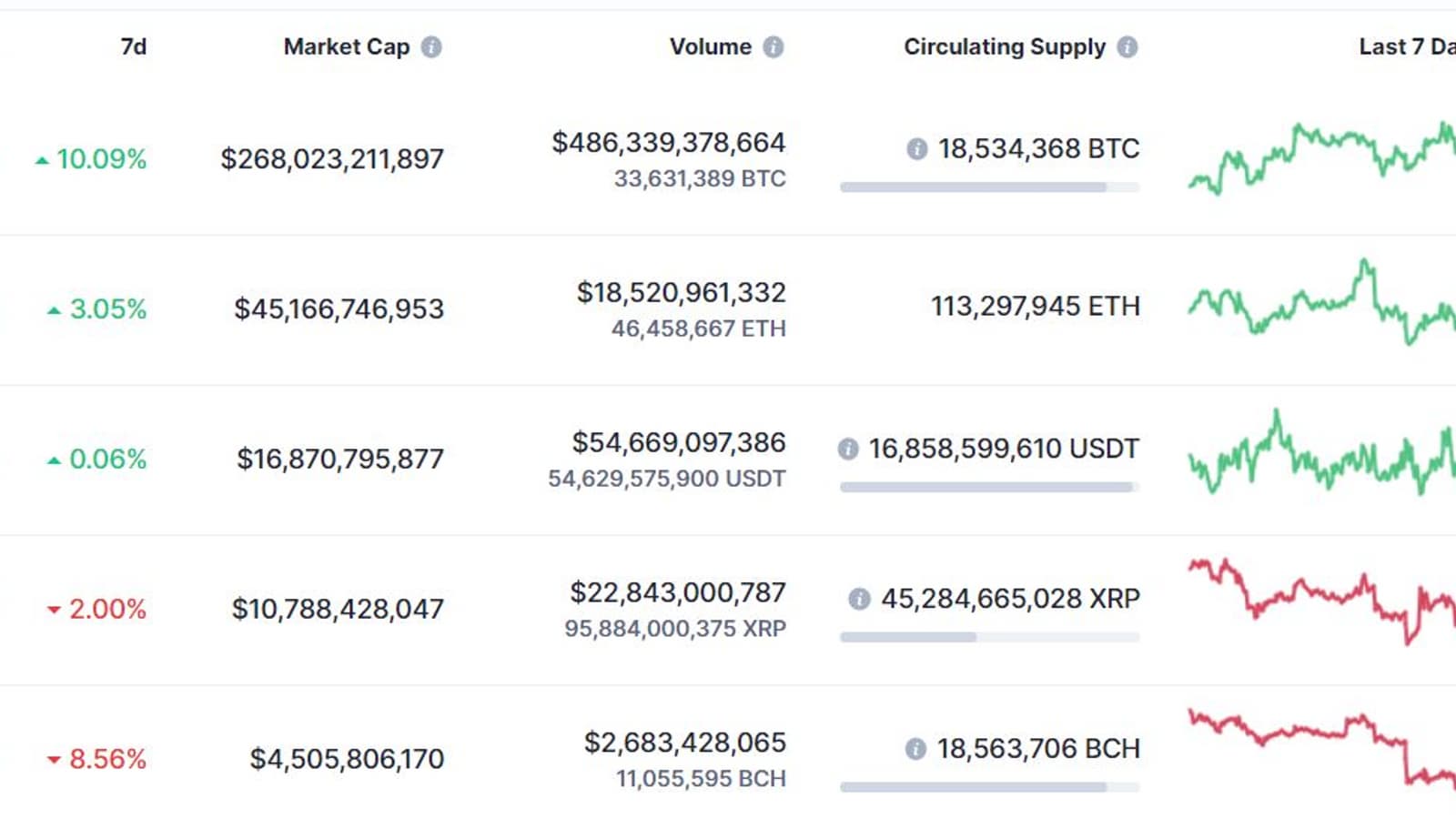This screenshot has width=1456, height=819.
Task: Sort by the Market Cap column header
Action: 346,46
